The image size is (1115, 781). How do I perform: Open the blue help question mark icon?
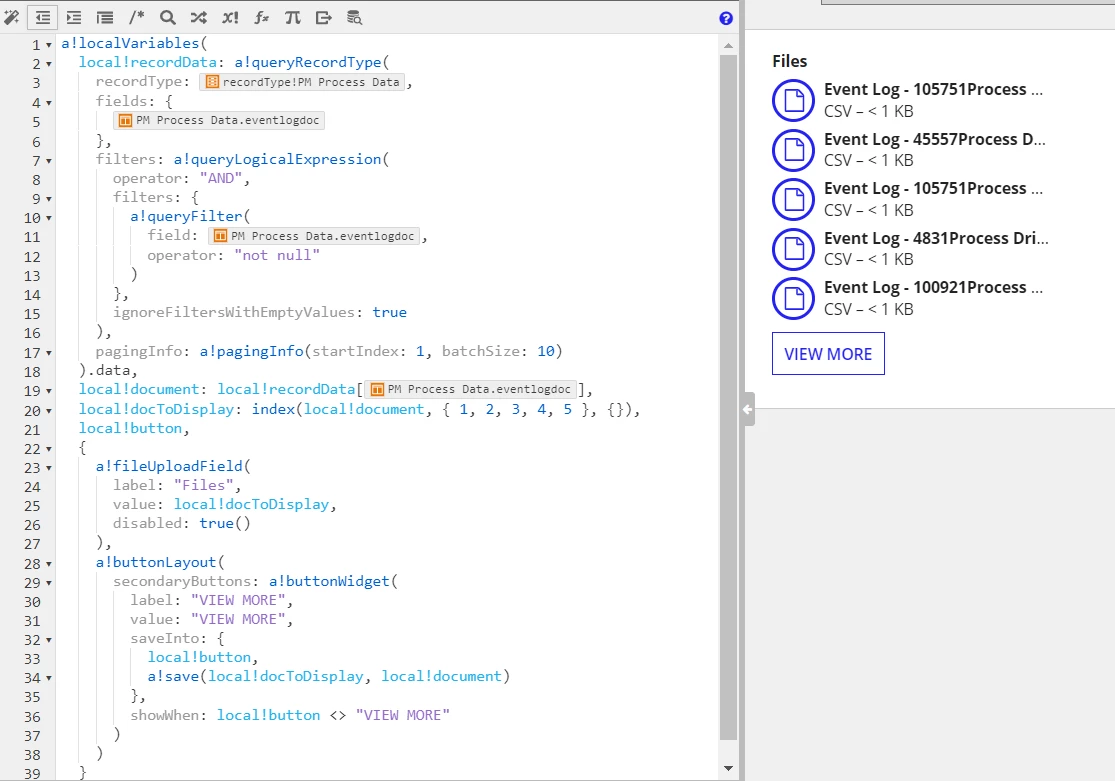(x=726, y=18)
